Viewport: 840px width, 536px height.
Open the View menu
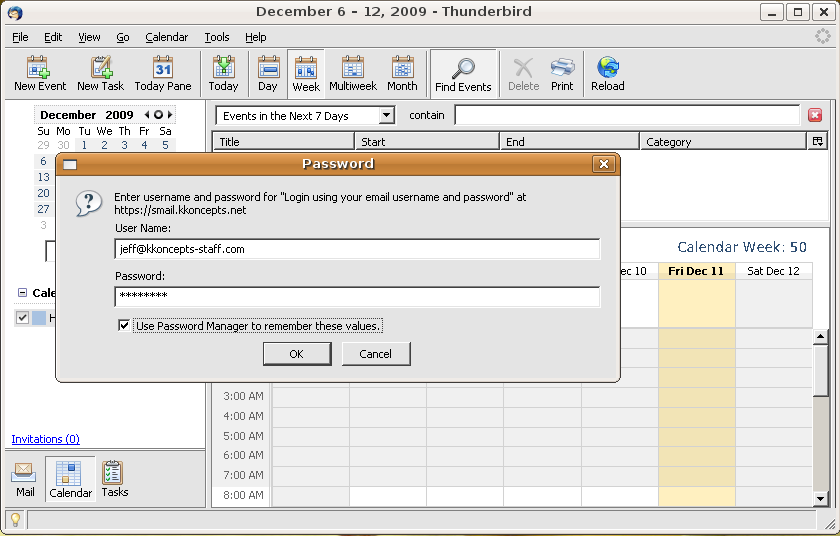click(x=89, y=37)
